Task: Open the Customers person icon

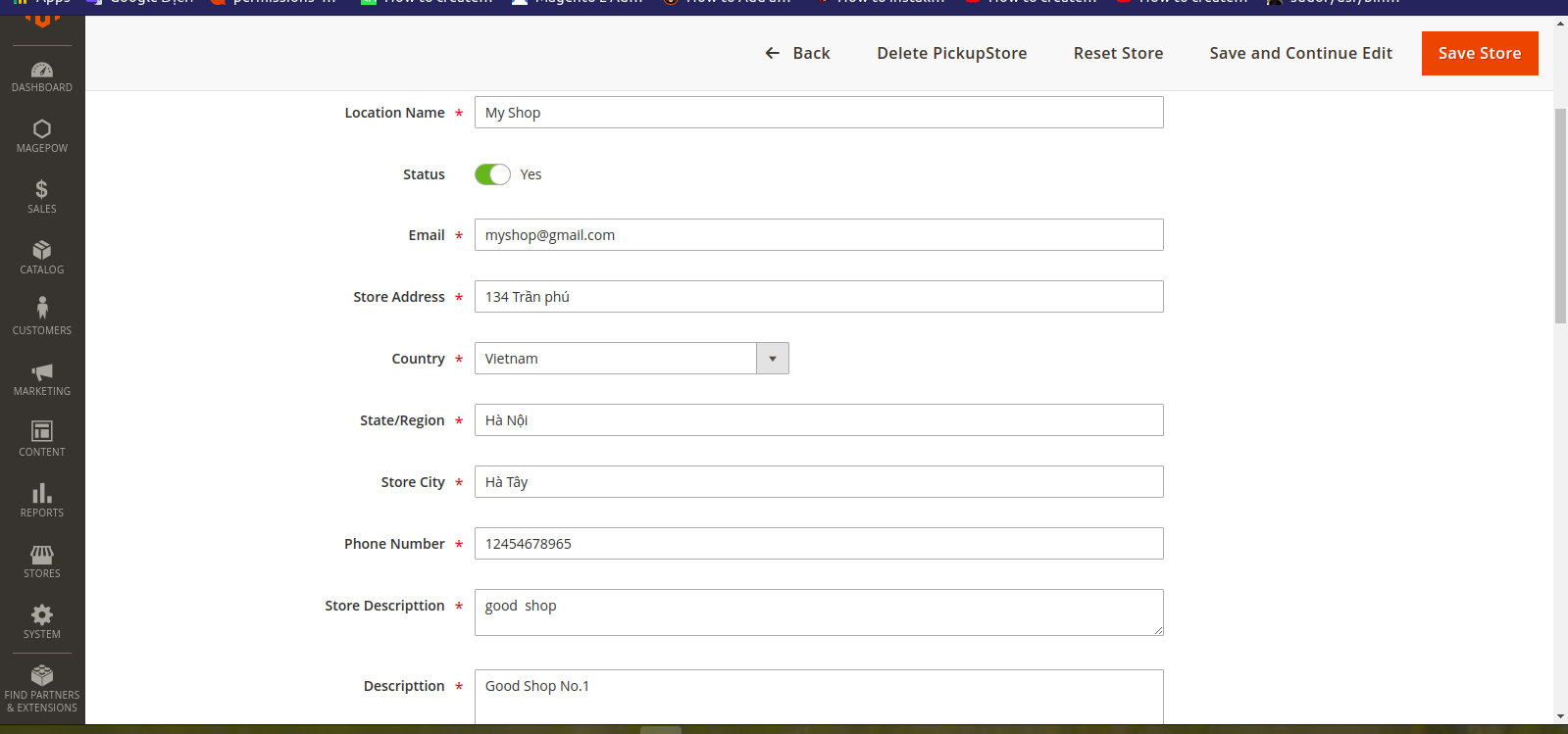Action: click(x=42, y=310)
